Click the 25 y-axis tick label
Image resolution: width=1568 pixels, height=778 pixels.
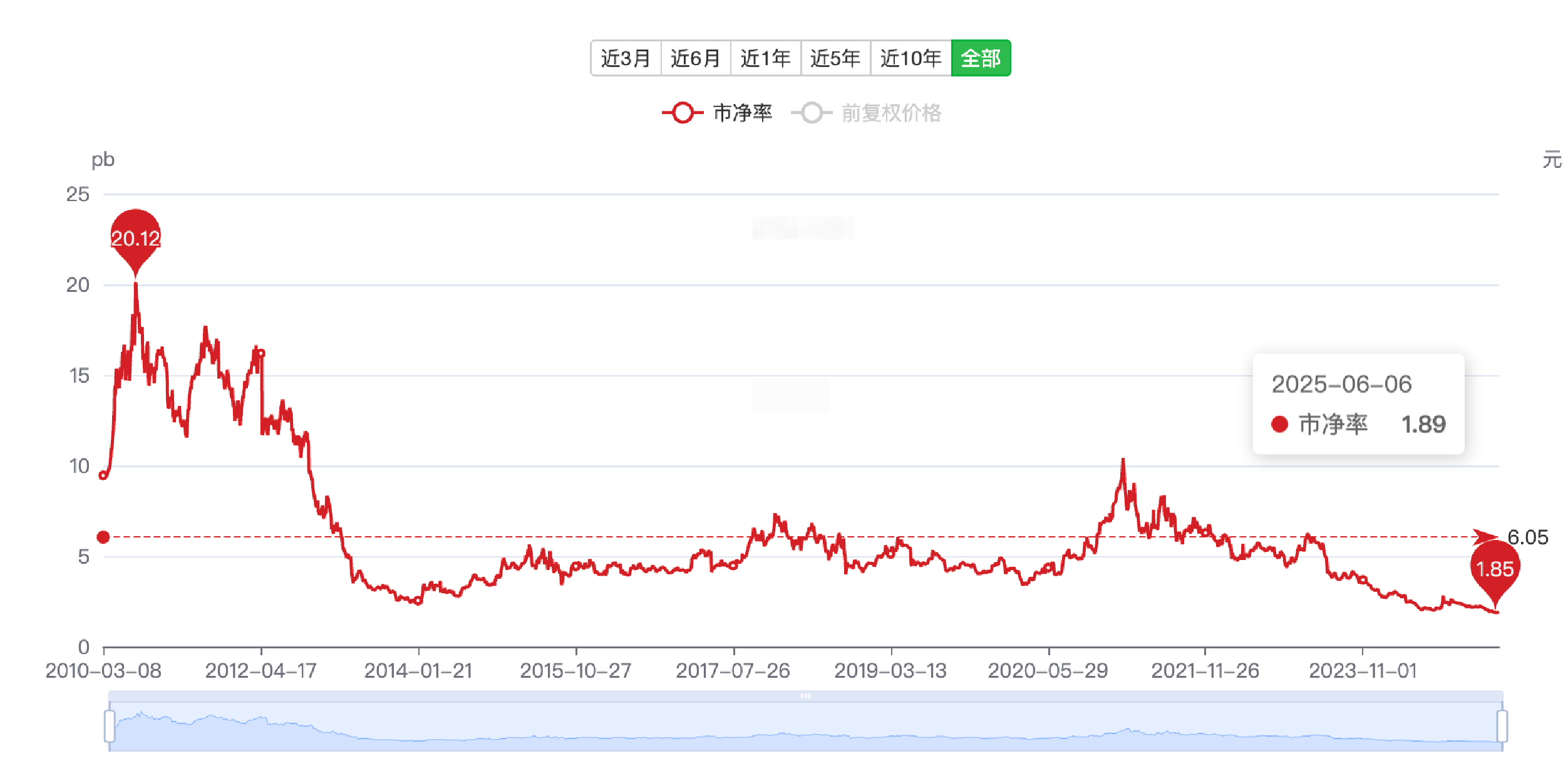click(x=78, y=194)
